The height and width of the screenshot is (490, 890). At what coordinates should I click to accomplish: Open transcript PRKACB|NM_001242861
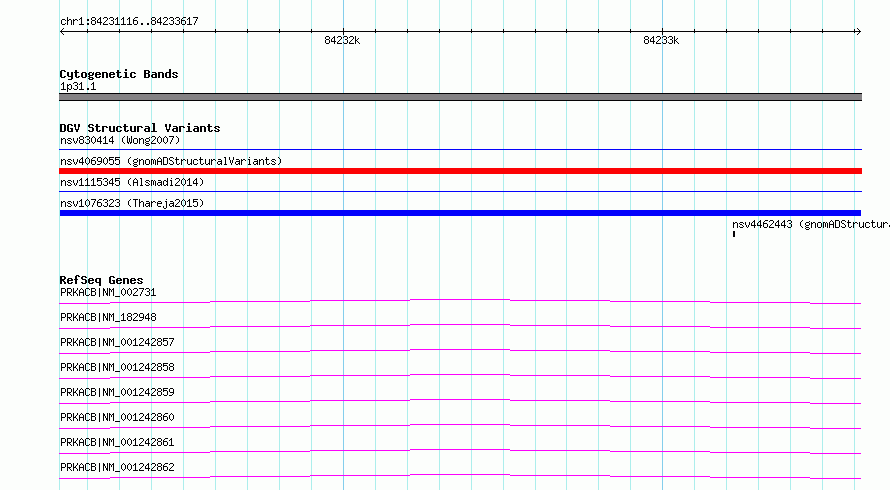coord(117,442)
